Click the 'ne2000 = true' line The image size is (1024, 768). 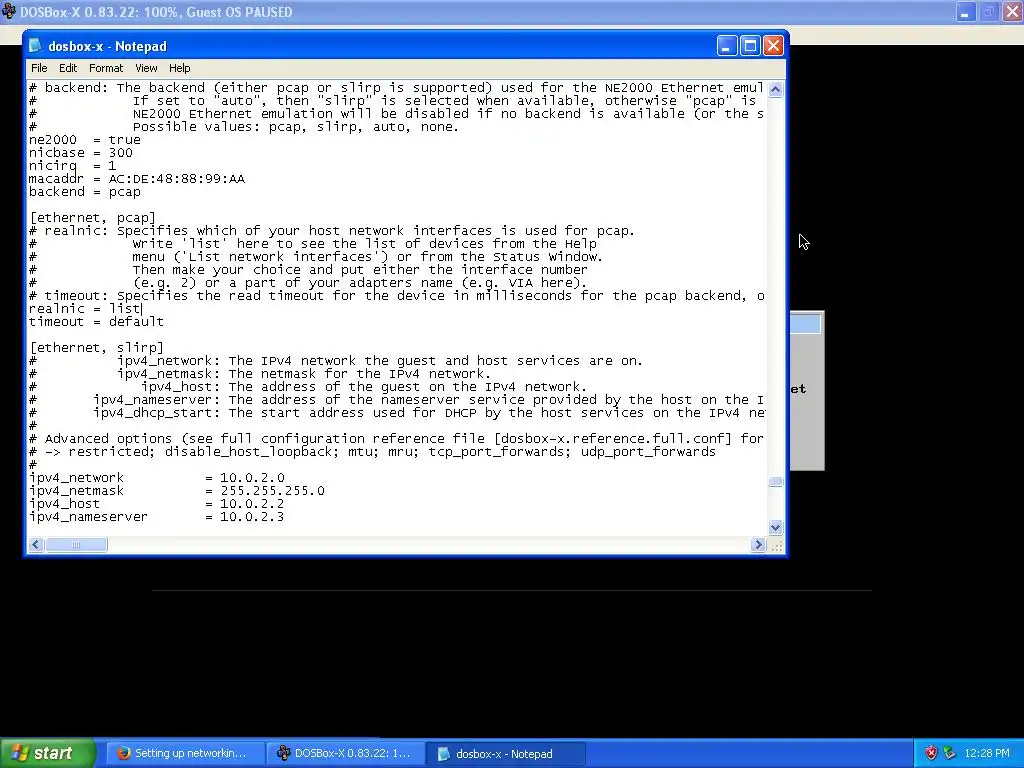coord(84,140)
